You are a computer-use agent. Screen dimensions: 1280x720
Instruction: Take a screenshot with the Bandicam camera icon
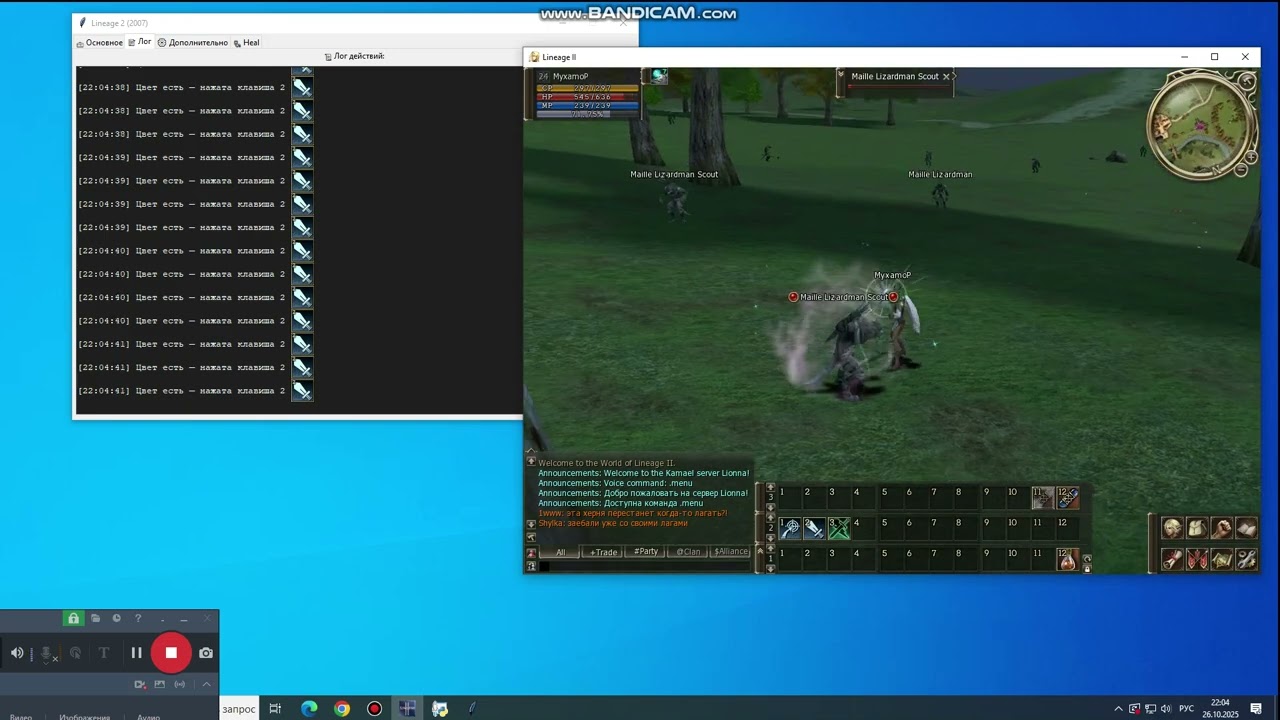(205, 653)
